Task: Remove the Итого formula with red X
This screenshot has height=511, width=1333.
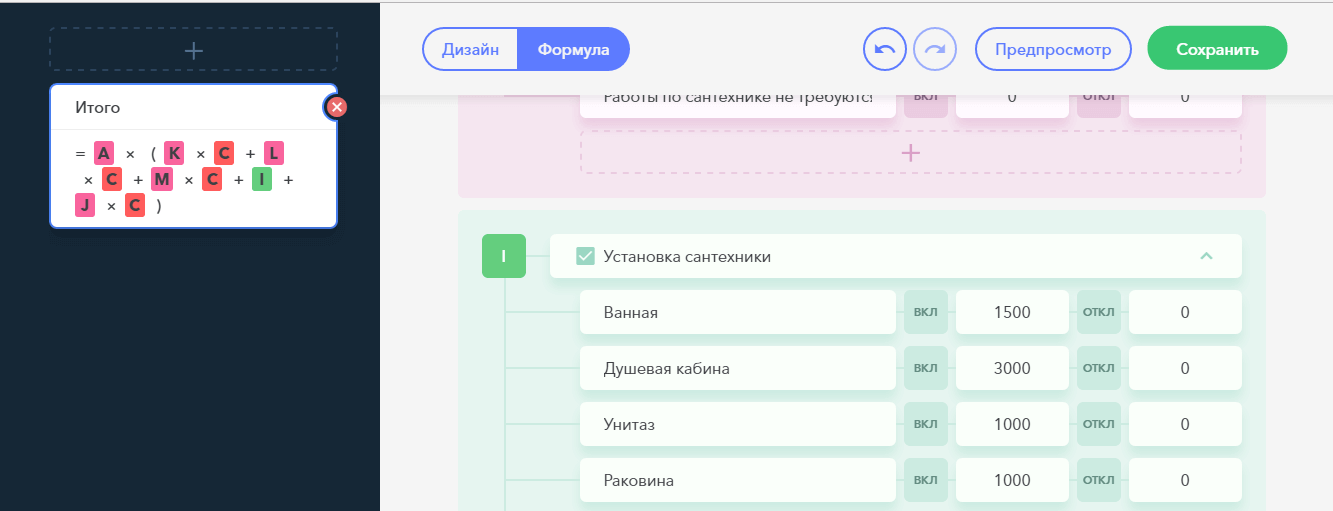Action: tap(338, 107)
